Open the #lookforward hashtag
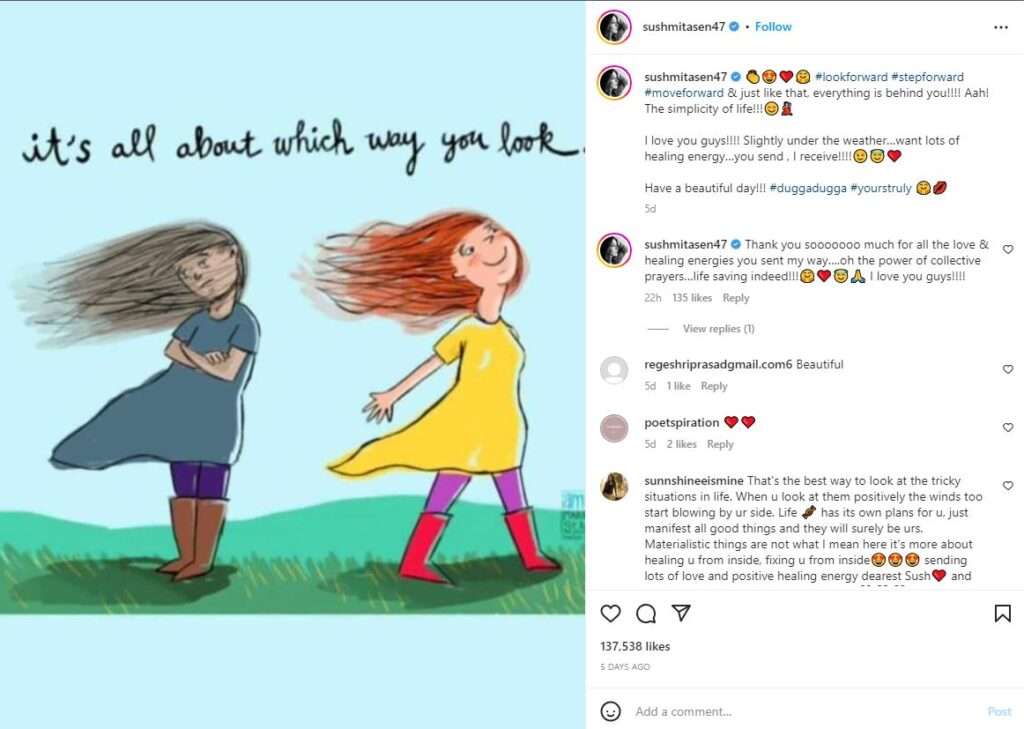The height and width of the screenshot is (729, 1024). (x=851, y=77)
